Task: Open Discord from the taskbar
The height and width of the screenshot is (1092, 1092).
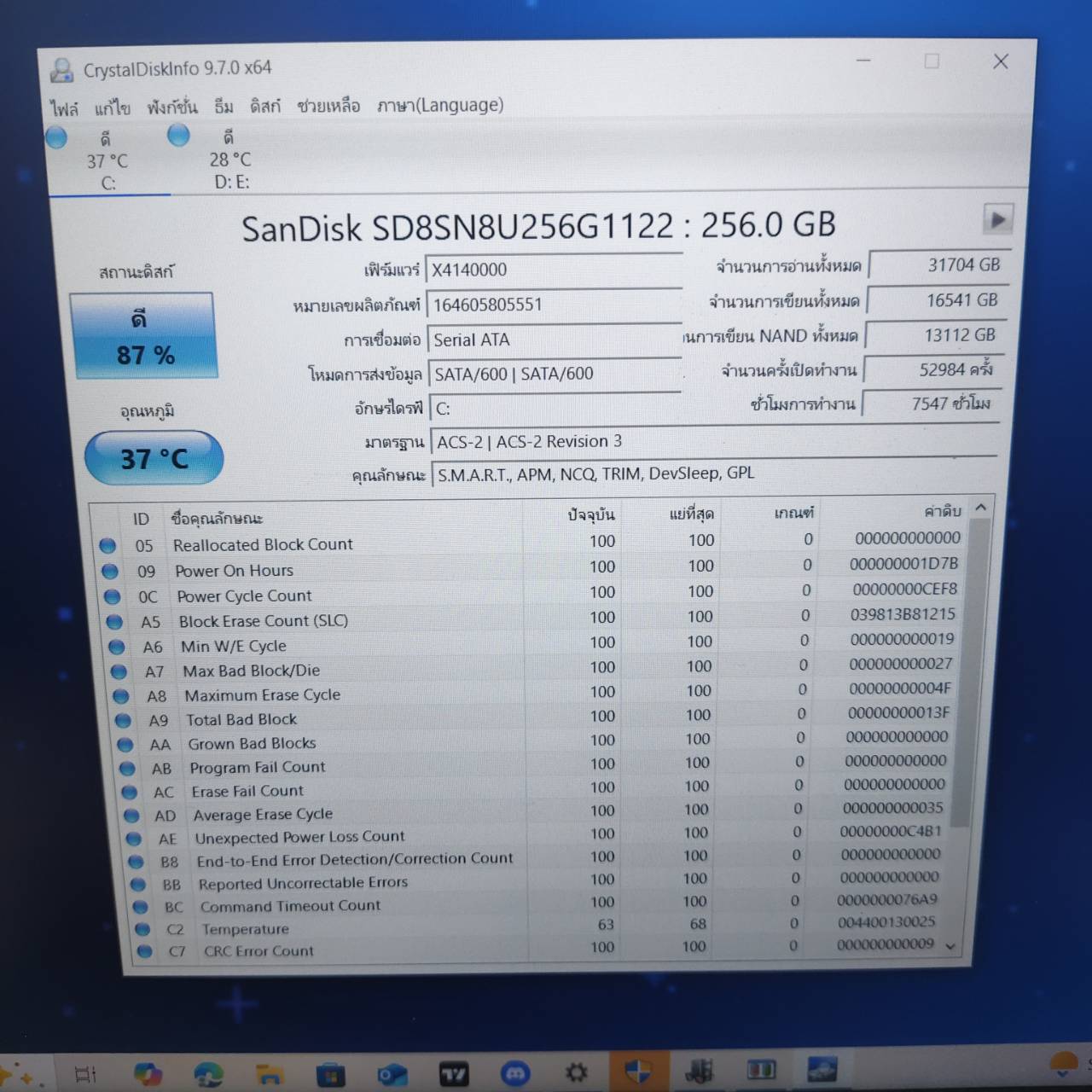Action: 515,1073
